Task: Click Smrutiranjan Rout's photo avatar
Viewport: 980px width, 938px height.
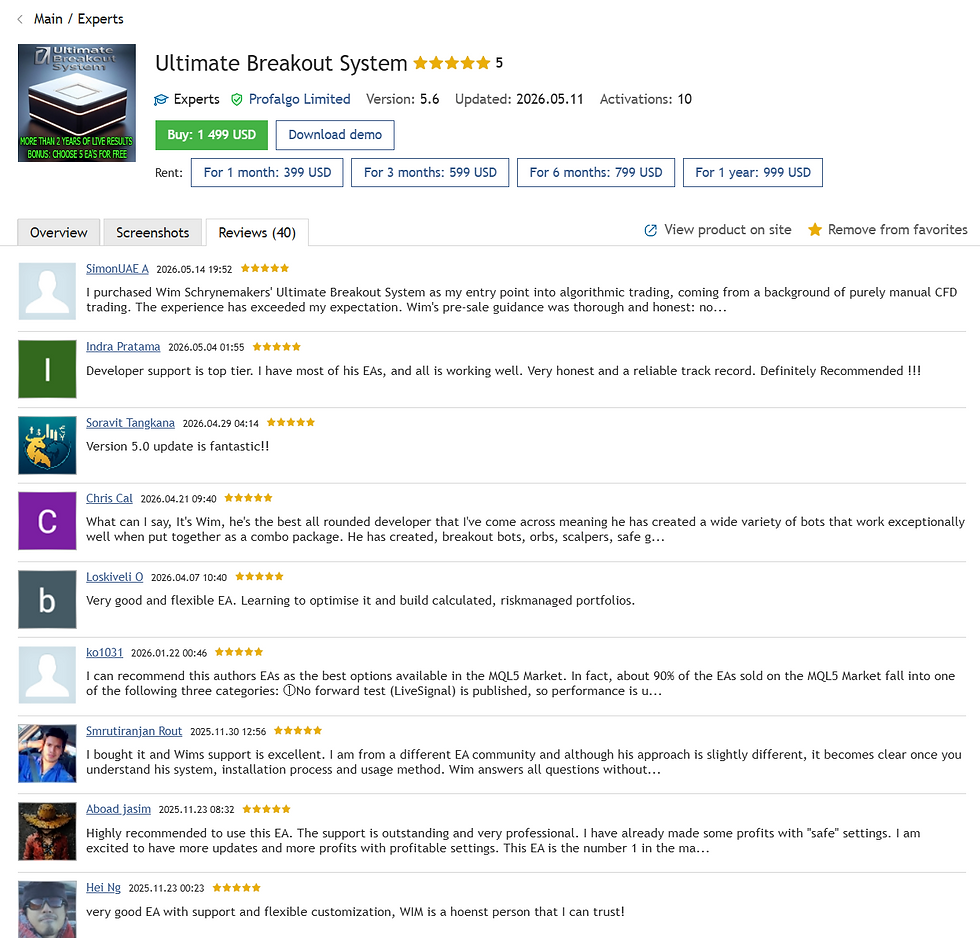Action: click(48, 754)
